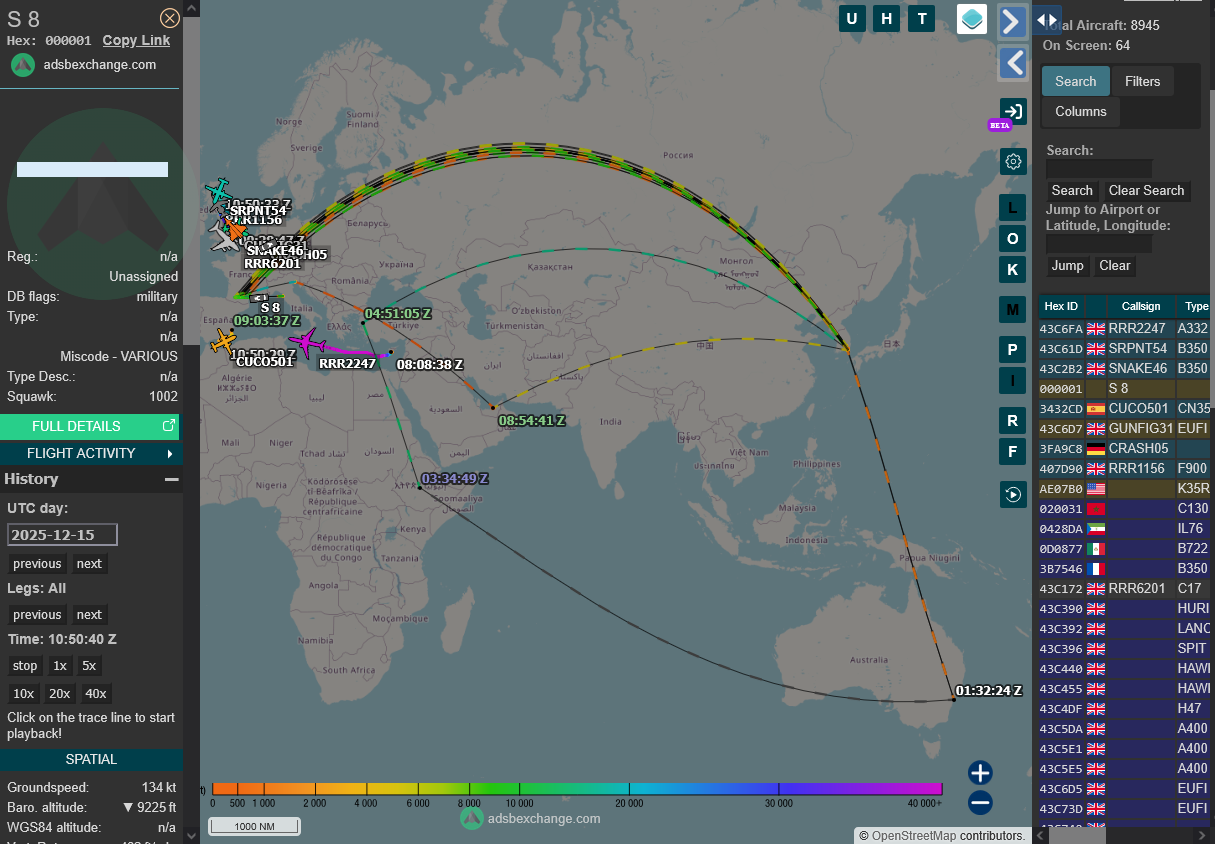
Task: Expand the FLIGHT ACTIVITY section
Action: pyautogui.click(x=91, y=454)
